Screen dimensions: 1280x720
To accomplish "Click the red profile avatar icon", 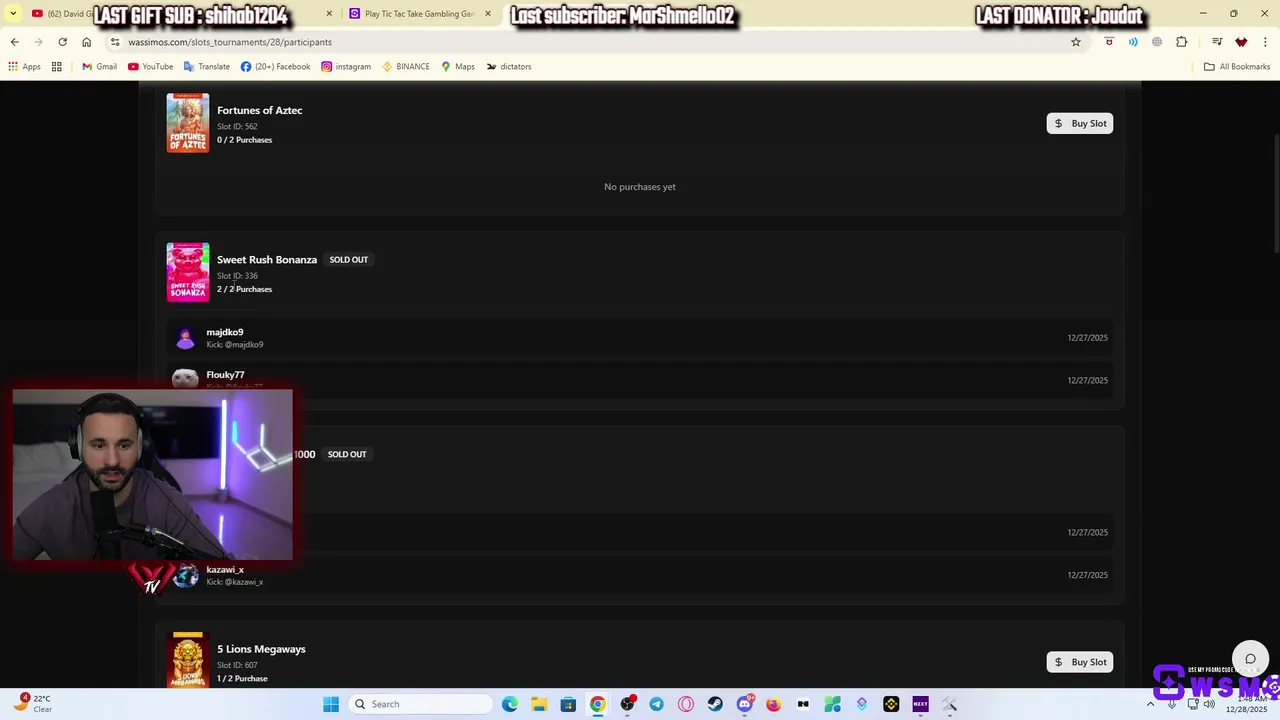I will (x=1241, y=42).
